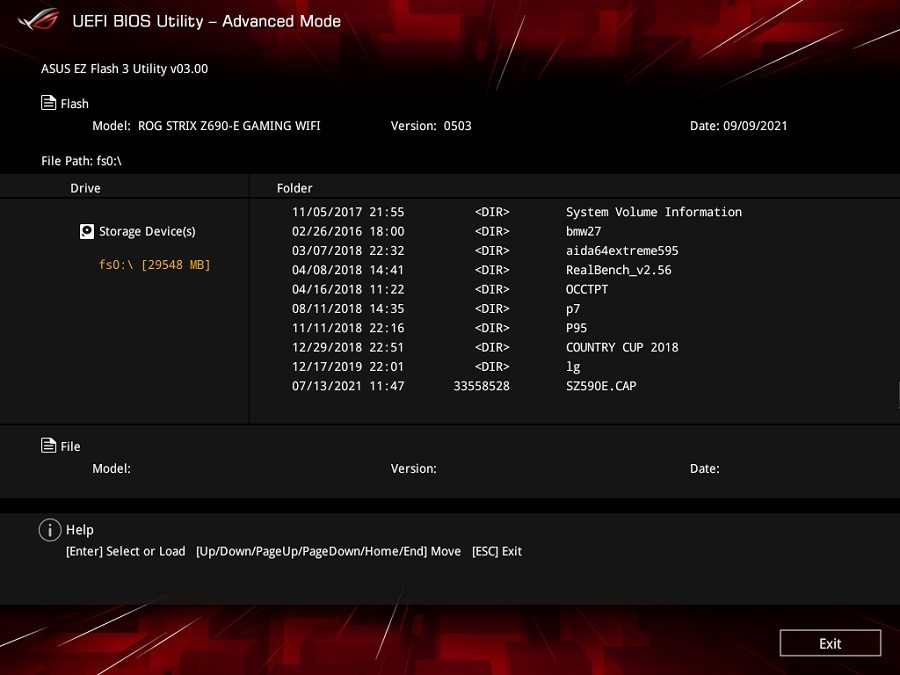Click the [Enter] Select or Load hint
Screen dimensions: 900x675
[126, 551]
